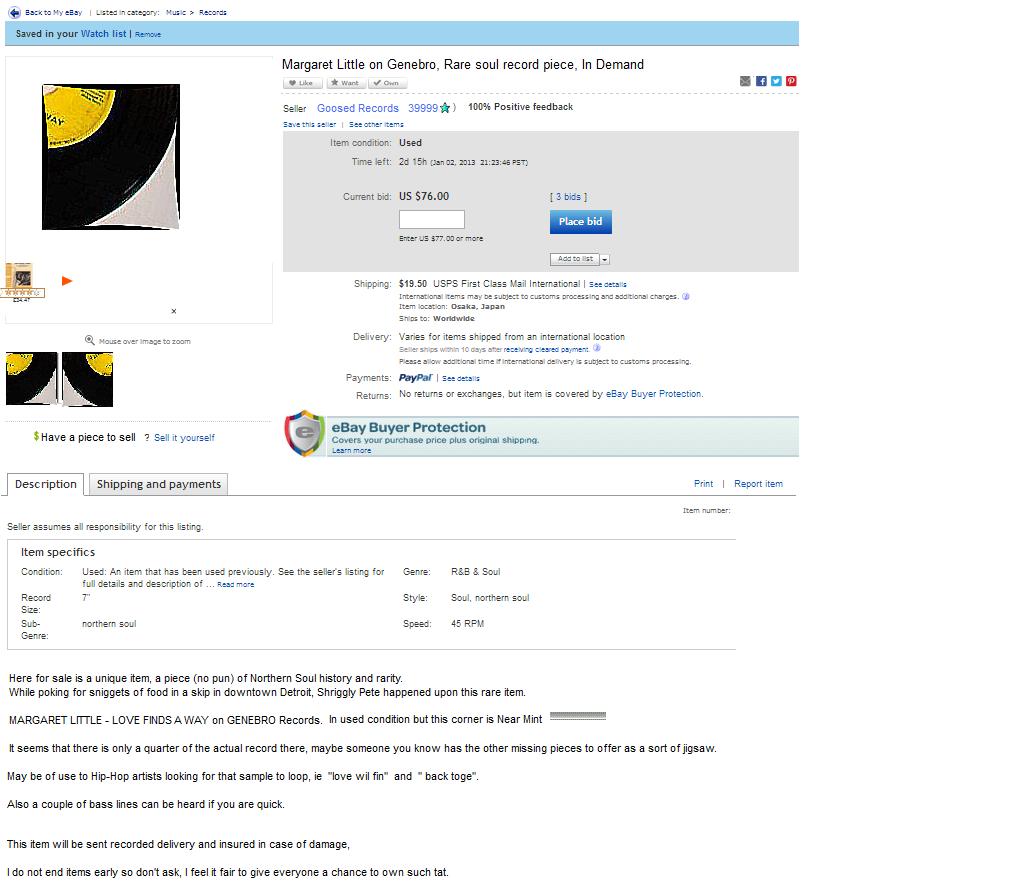Click the eBay Buyer Protection shield icon
1024x894 pixels.
coord(304,433)
